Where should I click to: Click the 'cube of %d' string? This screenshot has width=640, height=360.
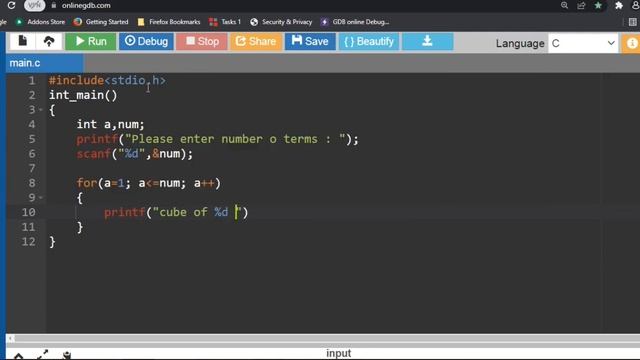tap(197, 212)
